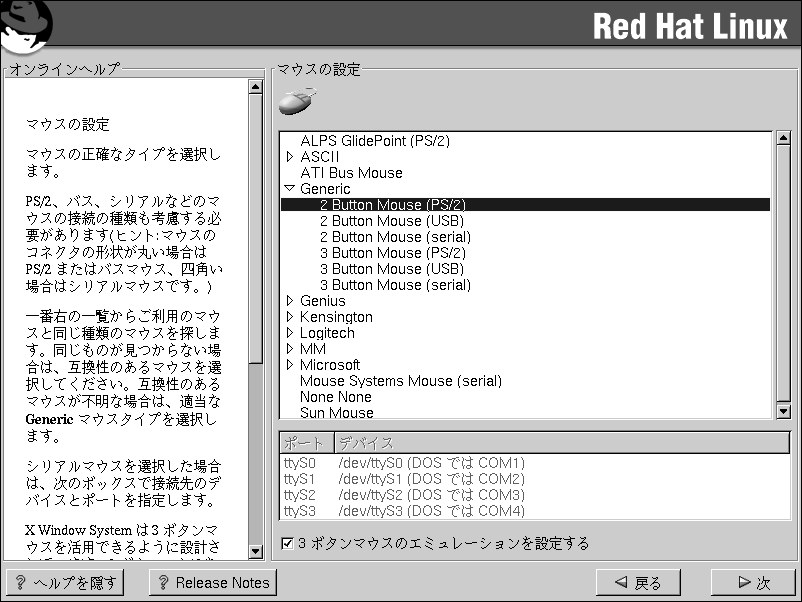Select 3 Button Mouse (USB)

coord(391,269)
